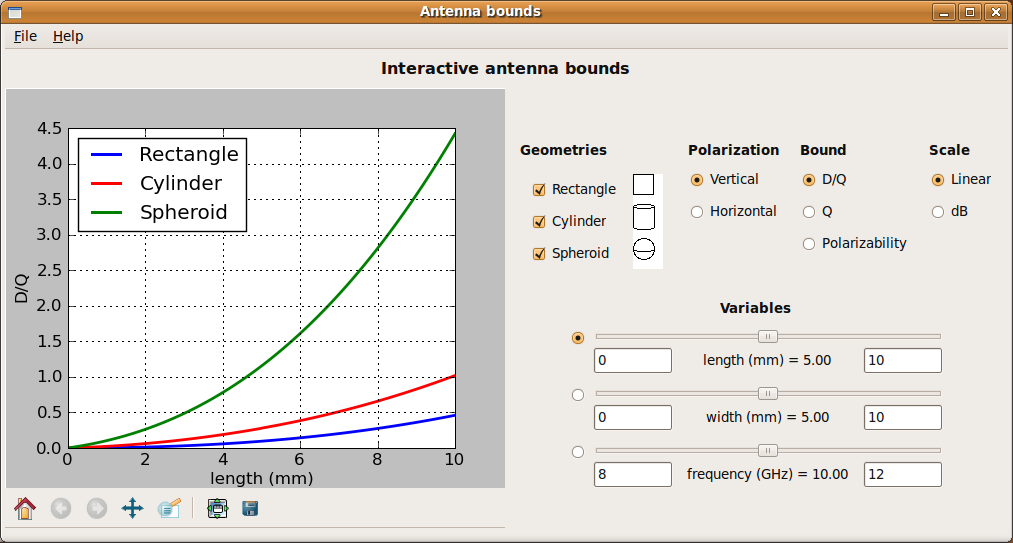The width and height of the screenshot is (1013, 543).
Task: Open the Configure subplots tool
Action: point(217,508)
